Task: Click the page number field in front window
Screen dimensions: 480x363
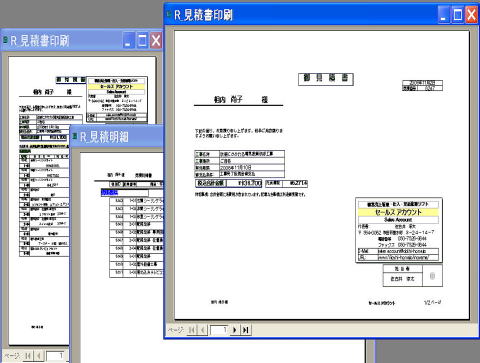Action: tap(219, 330)
